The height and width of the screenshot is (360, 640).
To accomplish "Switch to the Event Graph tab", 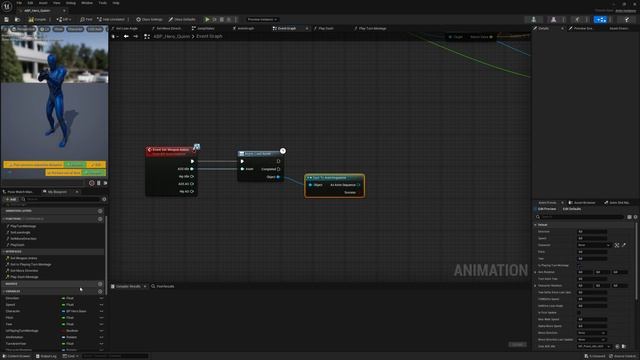I will (x=284, y=29).
